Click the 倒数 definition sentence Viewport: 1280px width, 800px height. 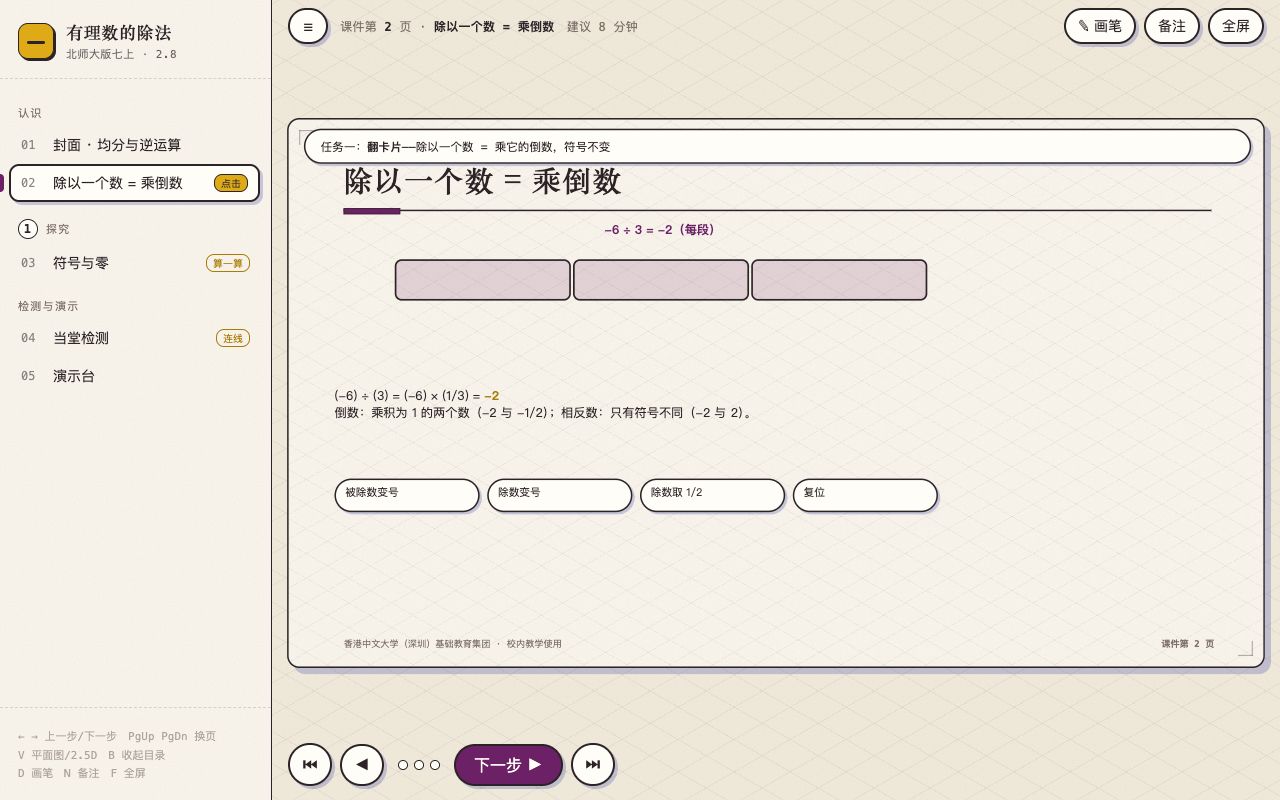tap(545, 412)
